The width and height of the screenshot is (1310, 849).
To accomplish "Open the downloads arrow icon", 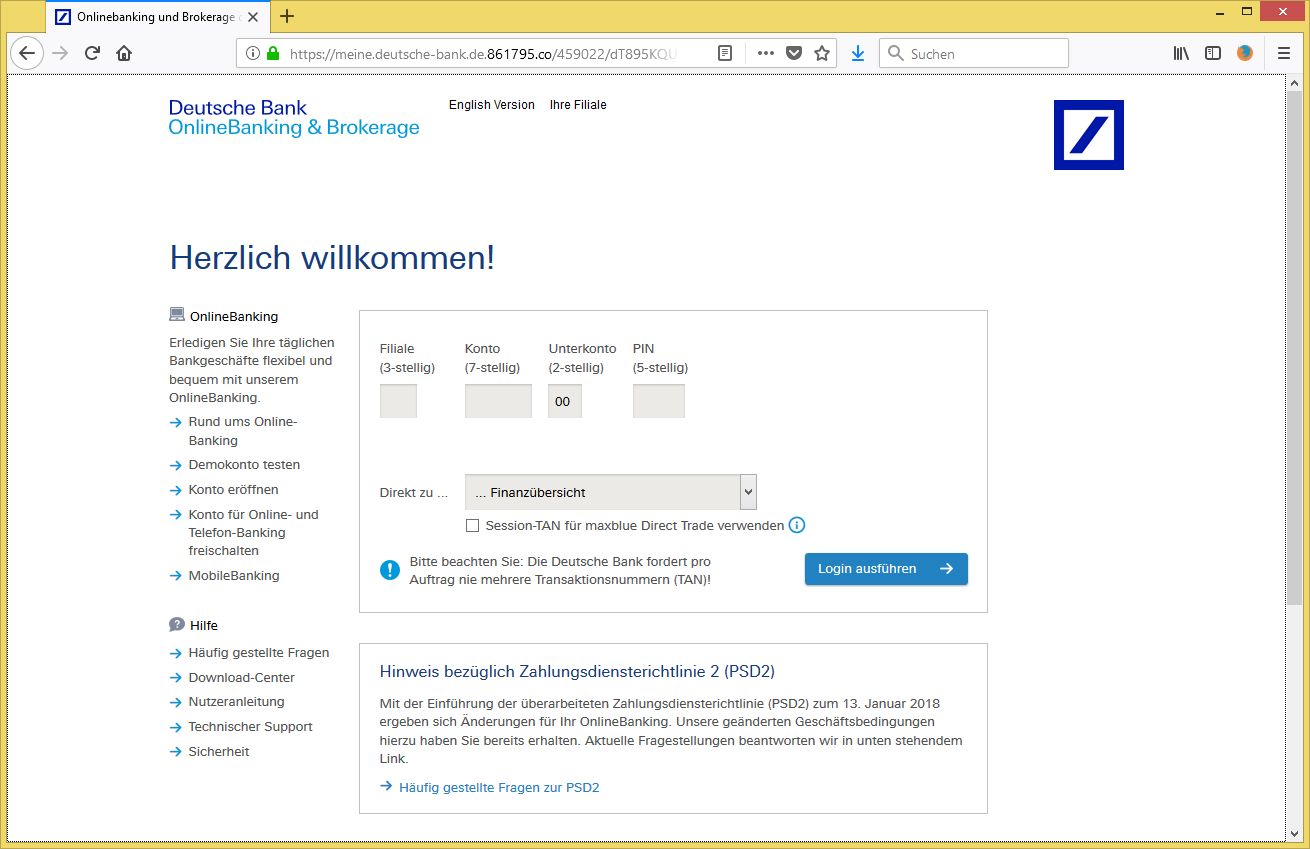I will pos(858,54).
